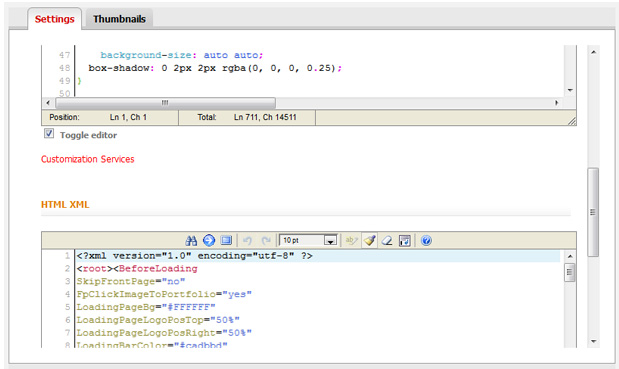Switch to the Settings tab

54,19
